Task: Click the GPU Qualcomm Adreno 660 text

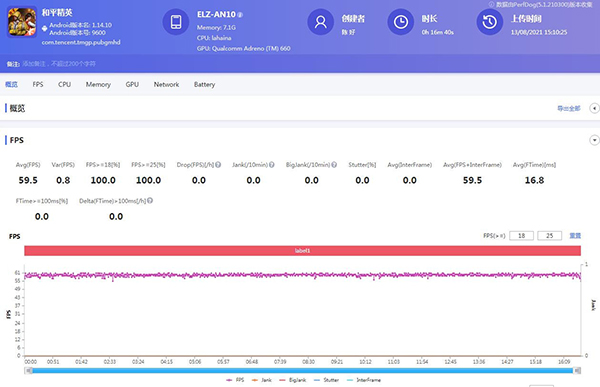Action: click(x=243, y=49)
